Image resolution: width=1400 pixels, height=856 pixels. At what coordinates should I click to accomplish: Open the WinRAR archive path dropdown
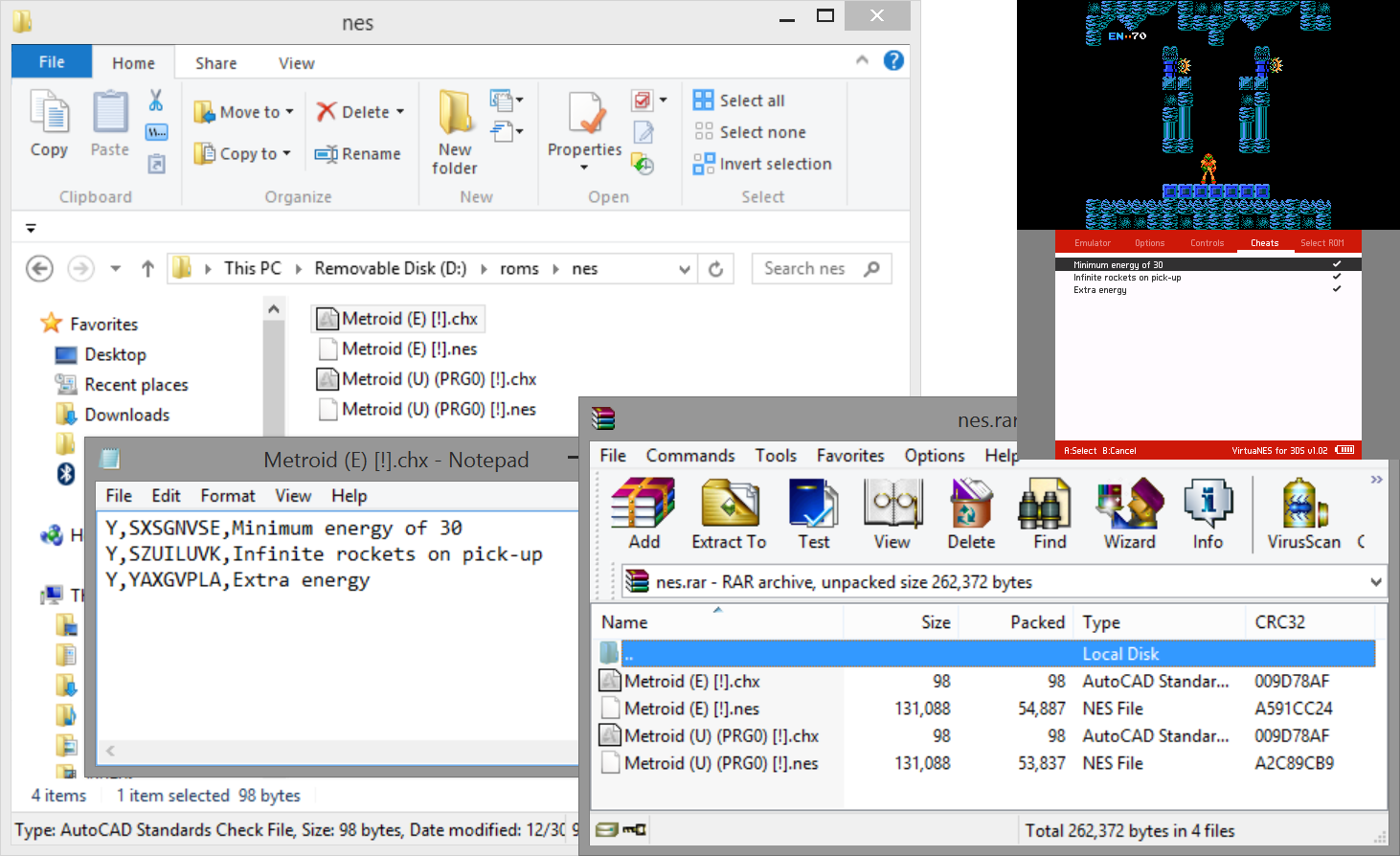coord(1376,581)
